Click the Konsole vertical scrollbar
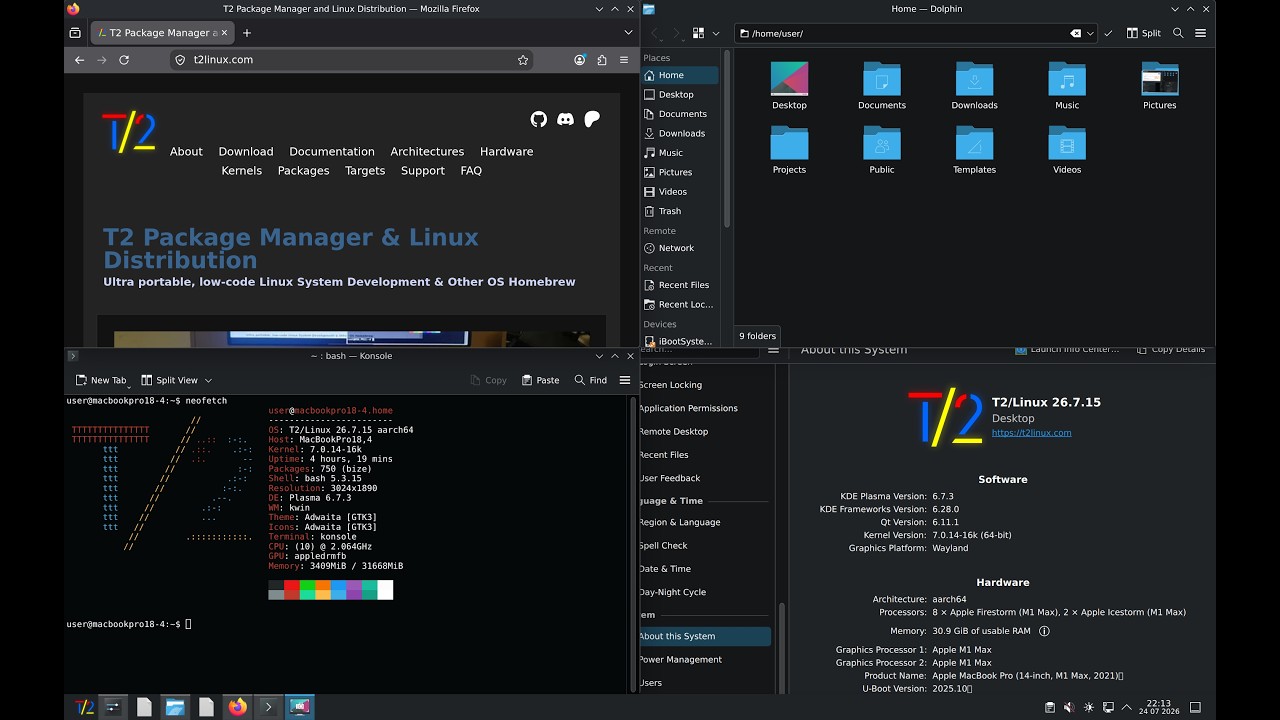Screen dimensions: 1280x720 tap(632, 545)
